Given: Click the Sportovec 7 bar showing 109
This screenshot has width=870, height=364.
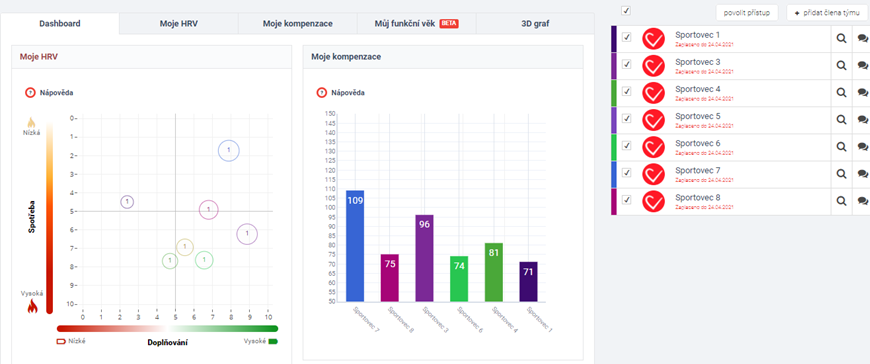Looking at the screenshot, I should pyautogui.click(x=355, y=246).
